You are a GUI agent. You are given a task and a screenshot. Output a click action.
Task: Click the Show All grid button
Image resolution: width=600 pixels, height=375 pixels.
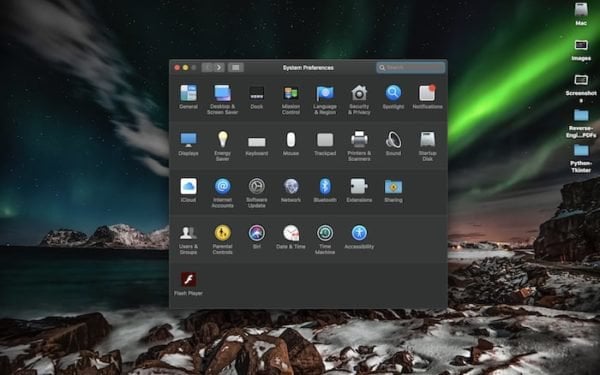click(236, 68)
